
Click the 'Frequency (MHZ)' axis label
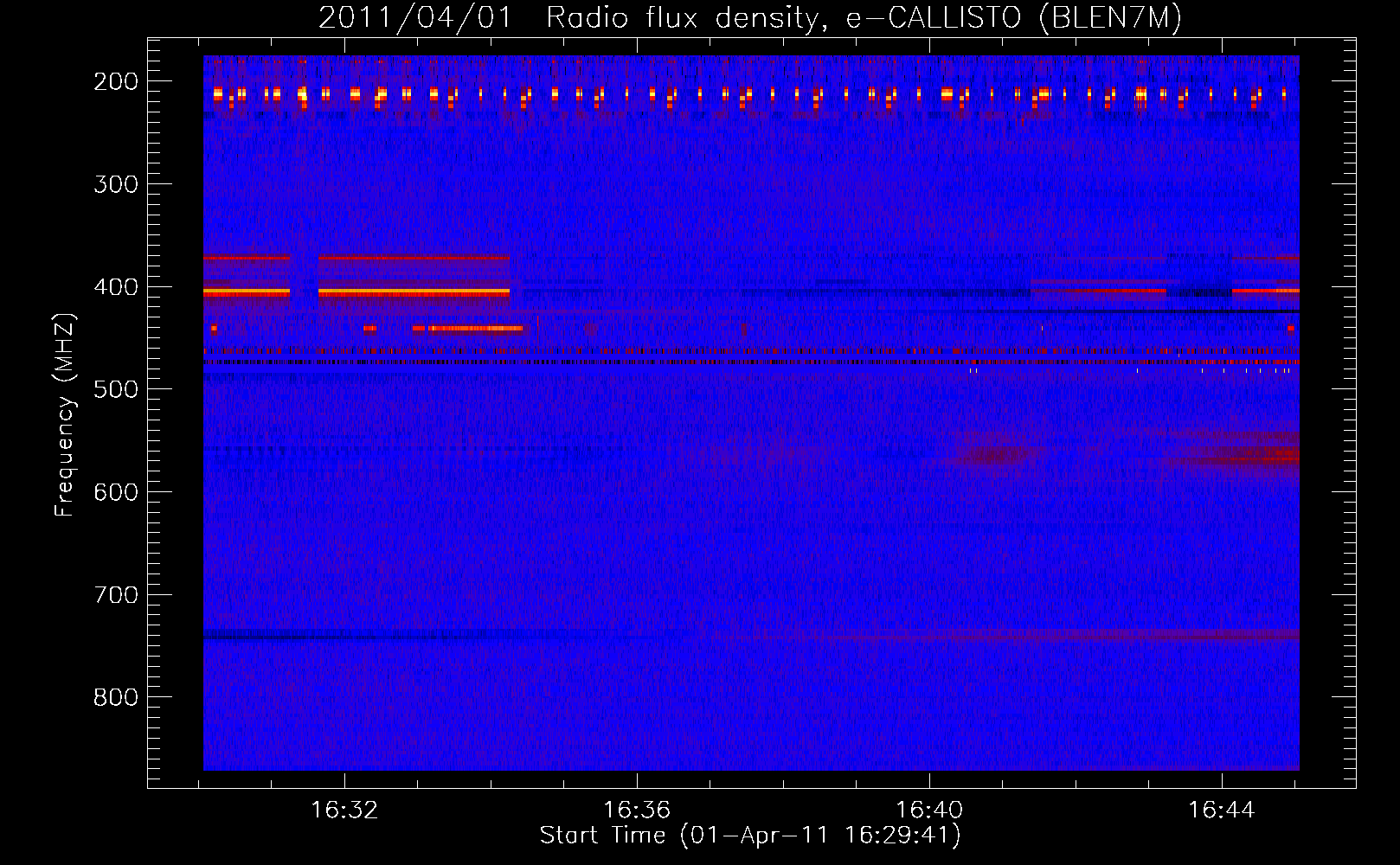click(x=65, y=414)
